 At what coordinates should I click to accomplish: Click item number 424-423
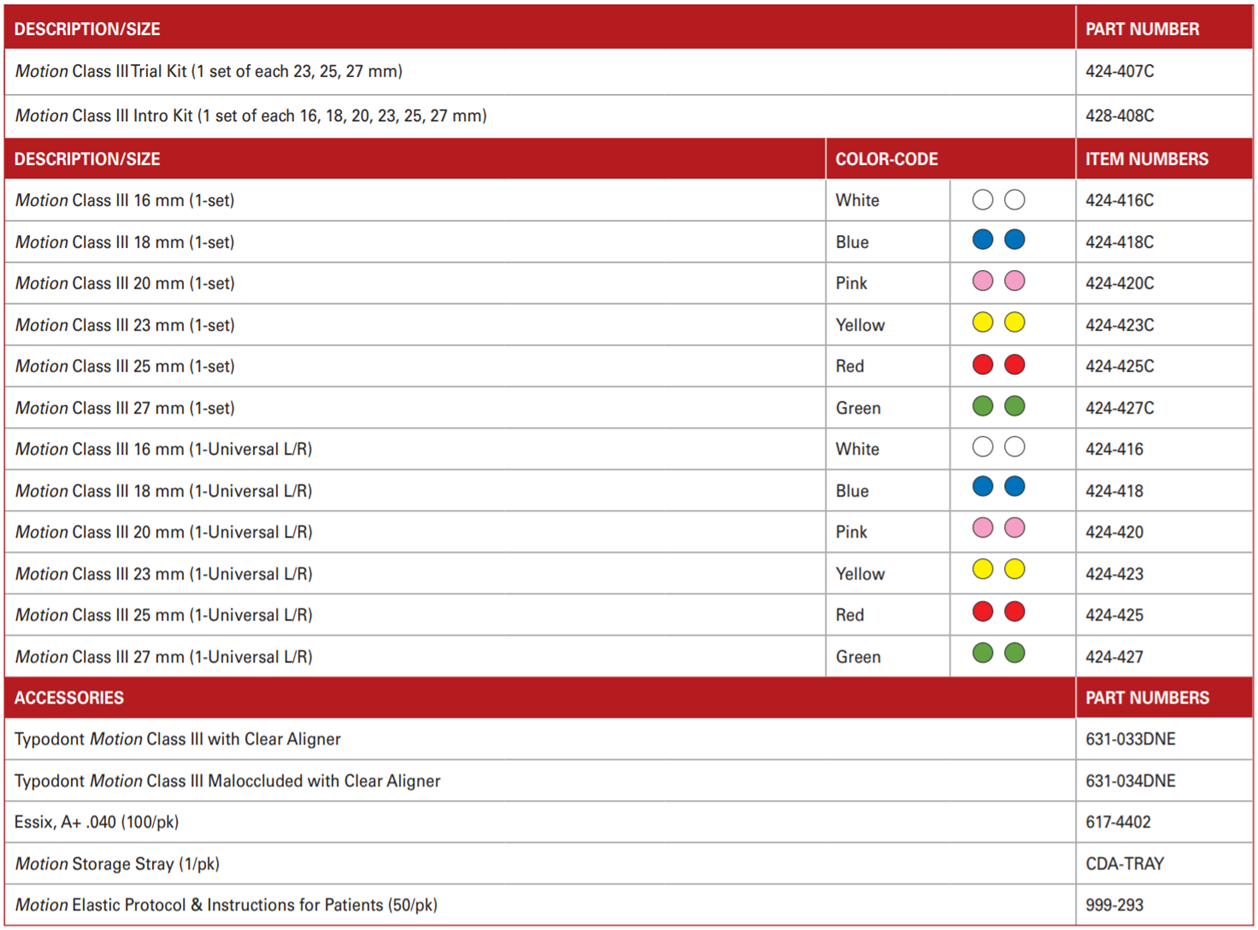[x=1115, y=574]
